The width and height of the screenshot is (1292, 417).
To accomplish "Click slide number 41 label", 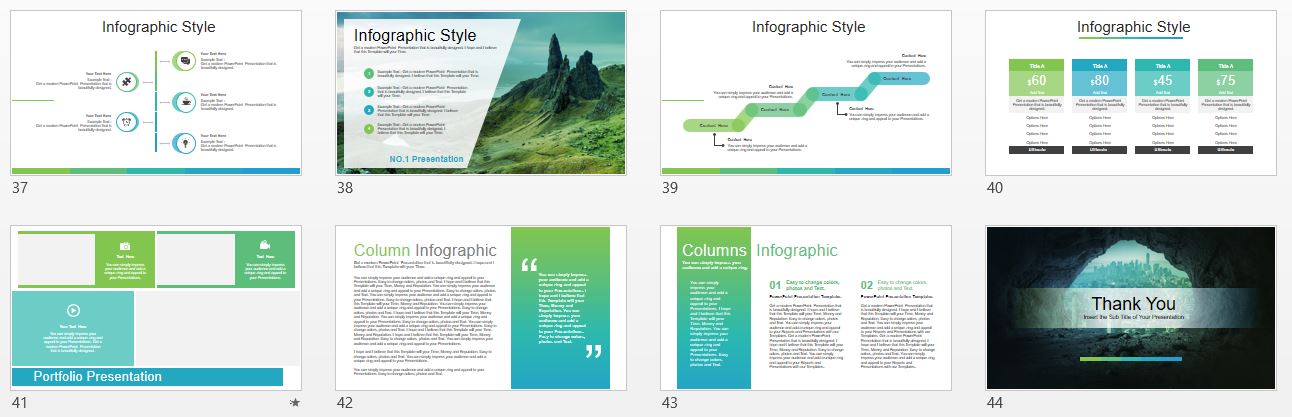I will (20, 403).
